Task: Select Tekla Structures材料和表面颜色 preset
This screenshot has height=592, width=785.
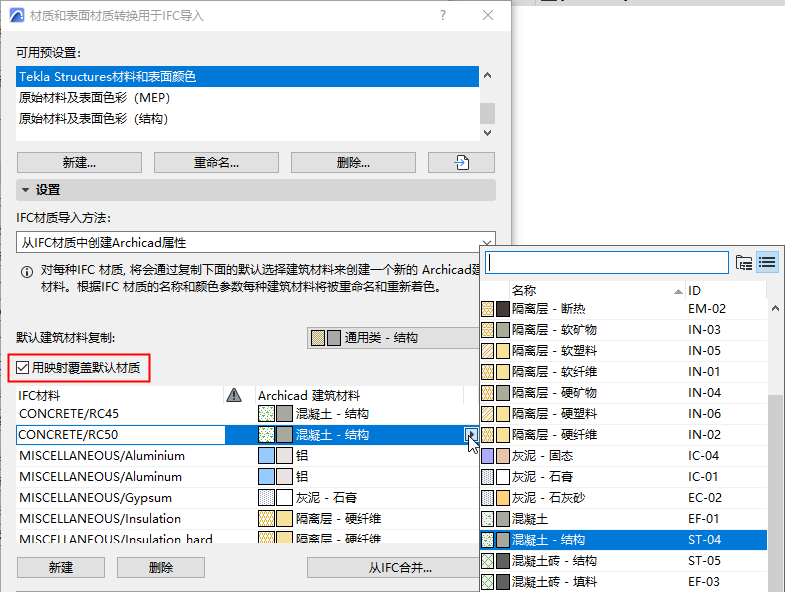Action: [247, 77]
